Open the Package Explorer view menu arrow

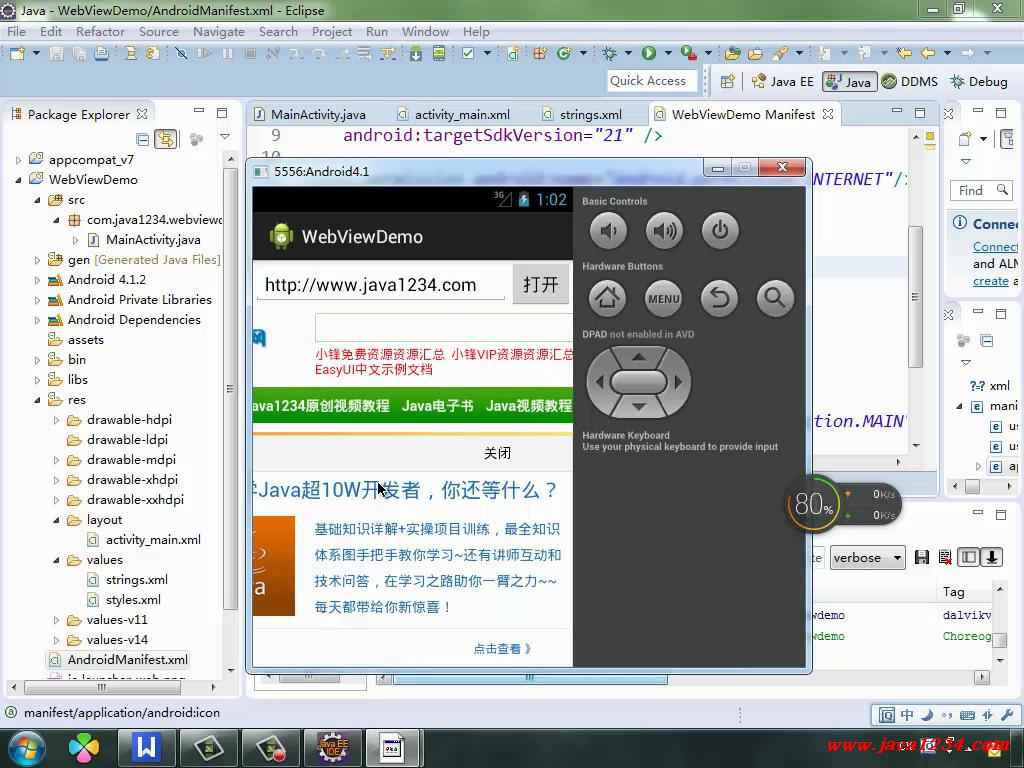pyautogui.click(x=225, y=137)
